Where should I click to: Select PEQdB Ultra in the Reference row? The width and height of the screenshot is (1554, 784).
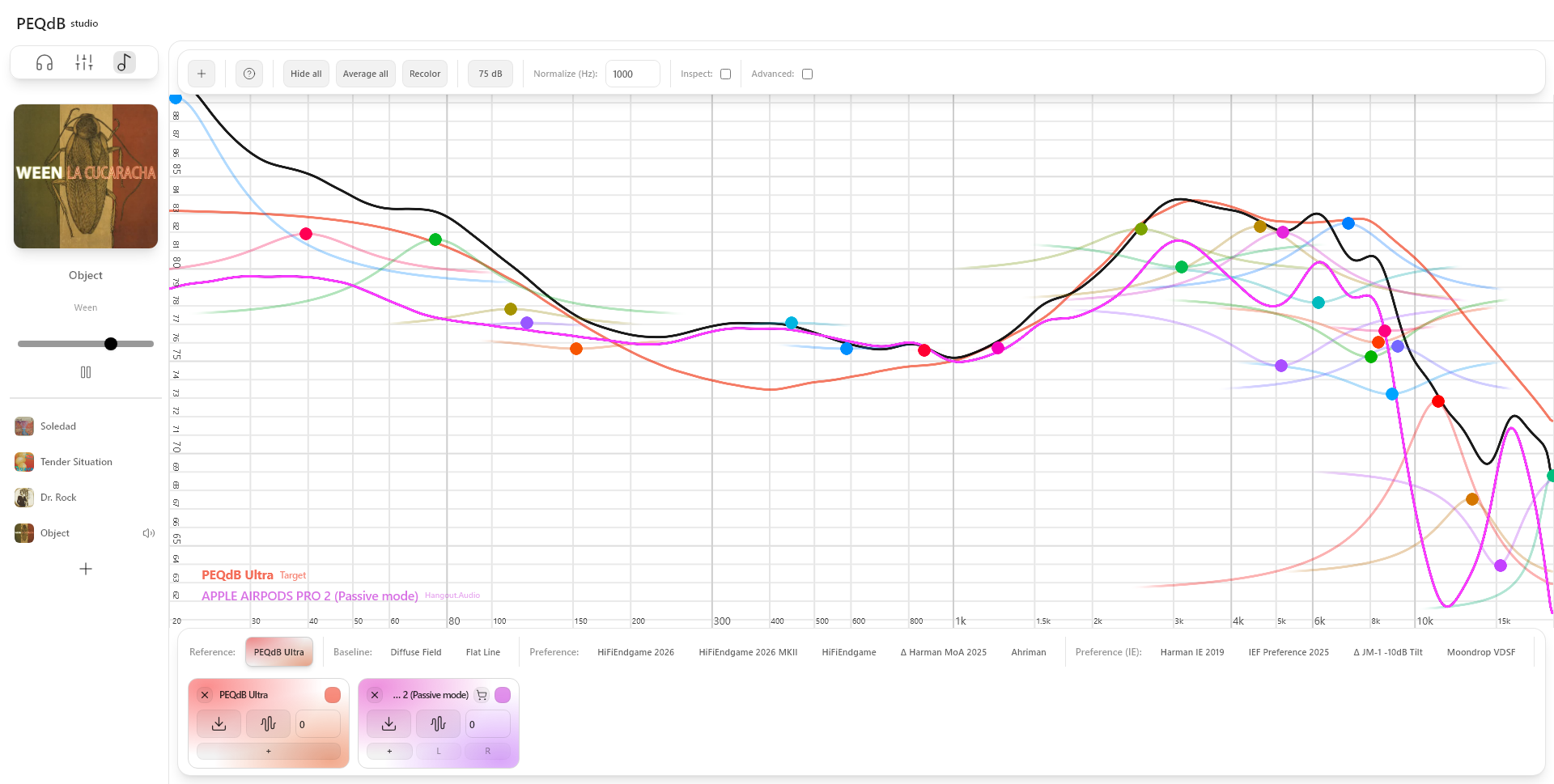(x=279, y=652)
